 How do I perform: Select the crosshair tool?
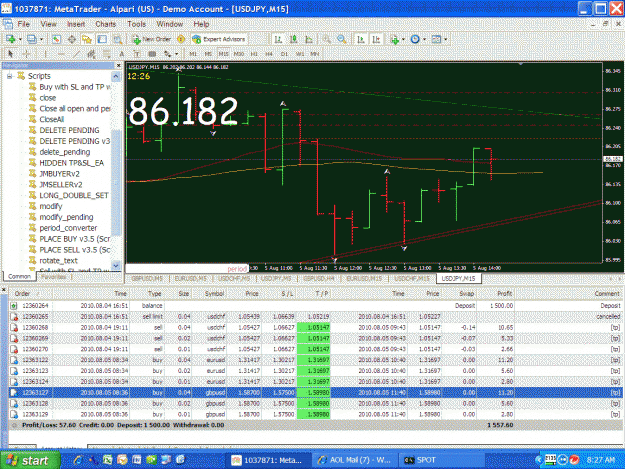(26, 53)
